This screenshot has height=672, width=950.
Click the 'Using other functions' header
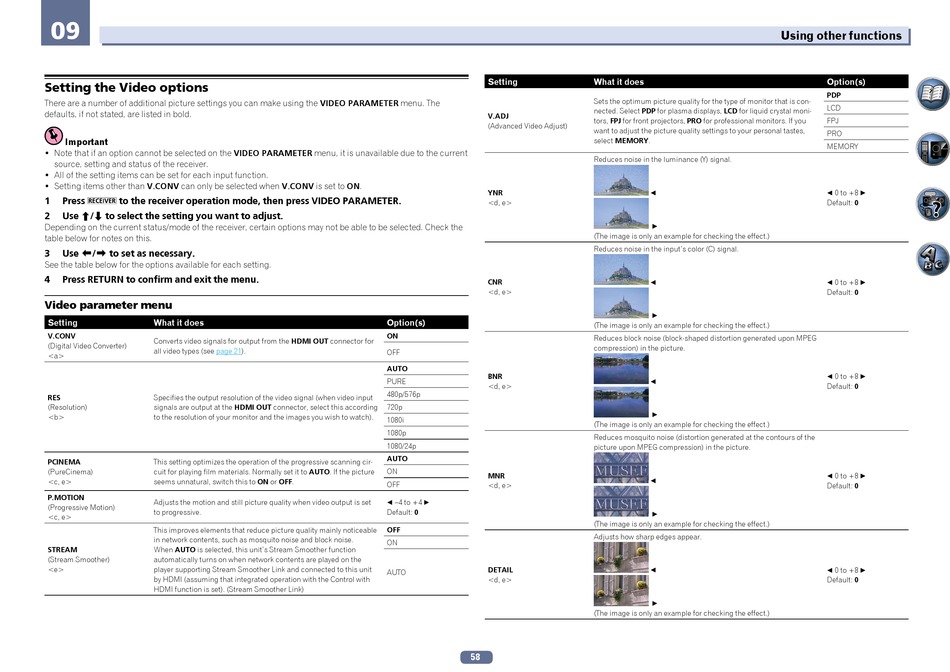pyautogui.click(x=840, y=36)
